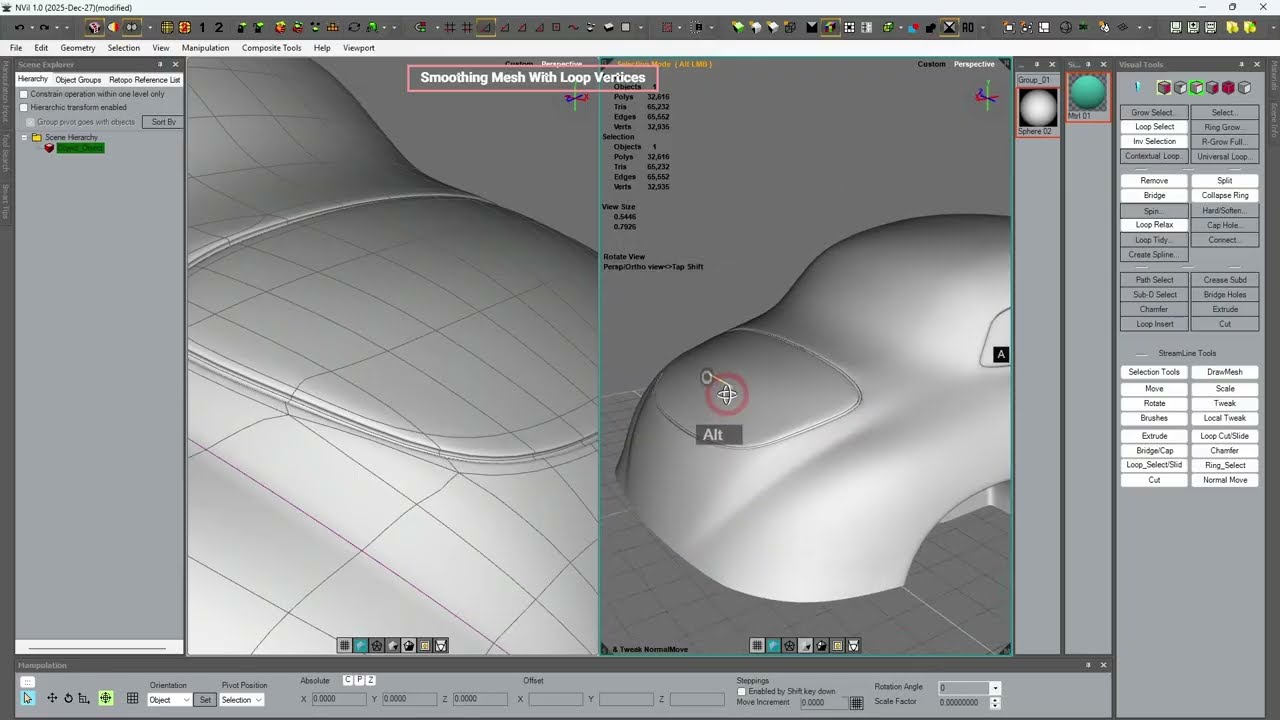Image resolution: width=1280 pixels, height=720 pixels.
Task: Click the Normal Move button
Action: pyautogui.click(x=1225, y=480)
